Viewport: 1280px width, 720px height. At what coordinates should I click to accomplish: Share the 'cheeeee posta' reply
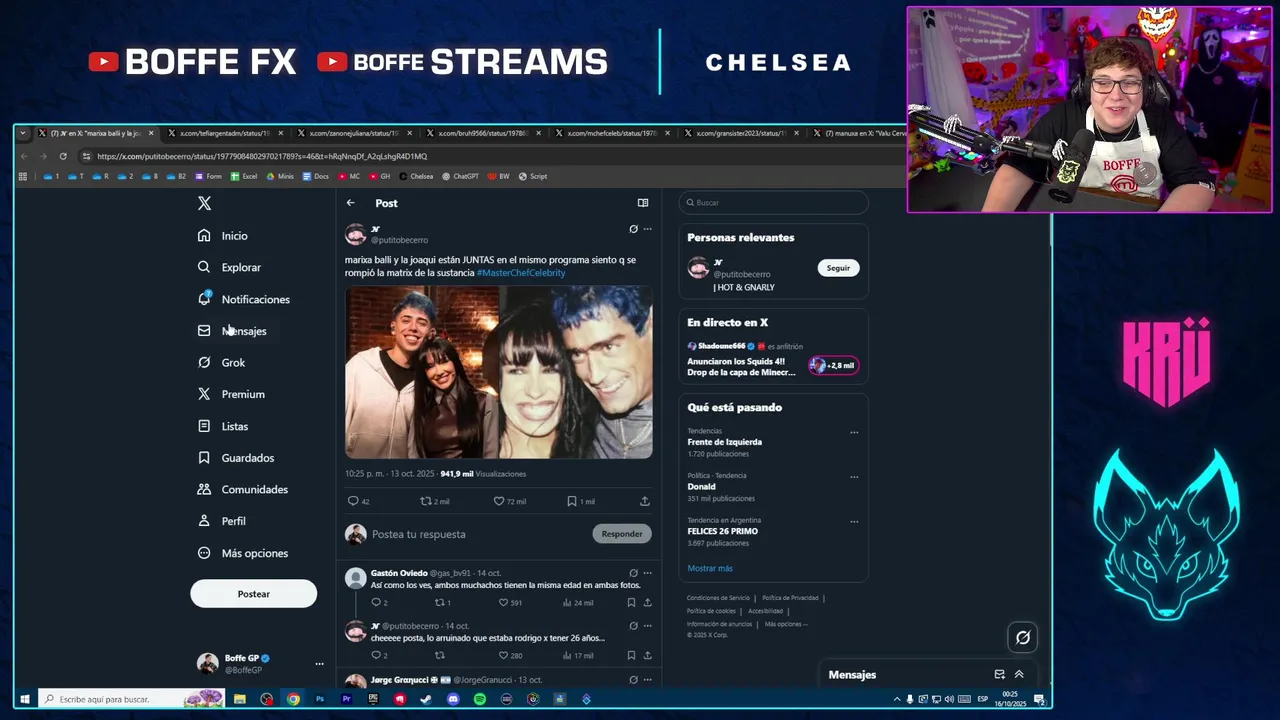coord(647,655)
